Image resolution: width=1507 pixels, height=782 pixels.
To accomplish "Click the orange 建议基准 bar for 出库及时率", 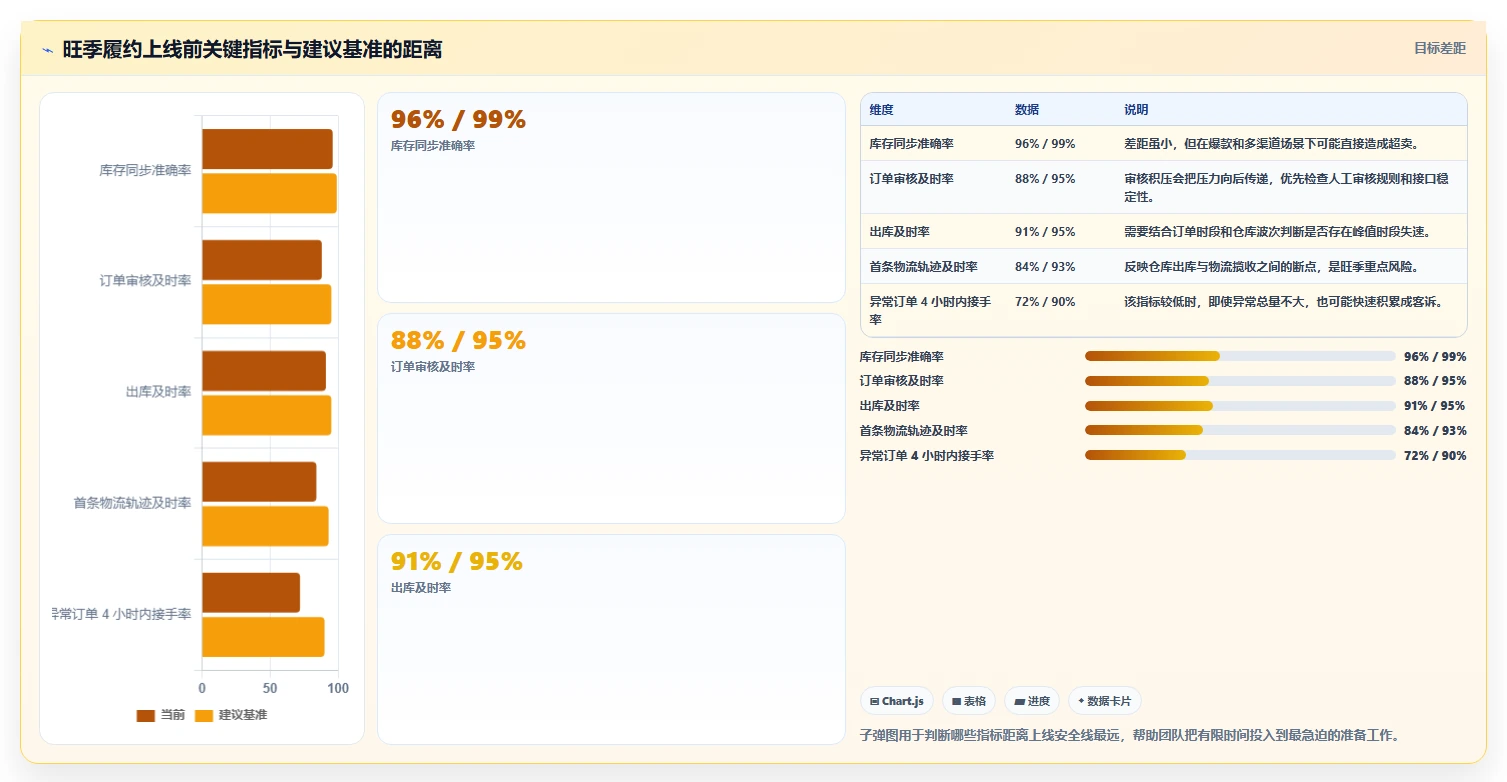I will [x=266, y=415].
